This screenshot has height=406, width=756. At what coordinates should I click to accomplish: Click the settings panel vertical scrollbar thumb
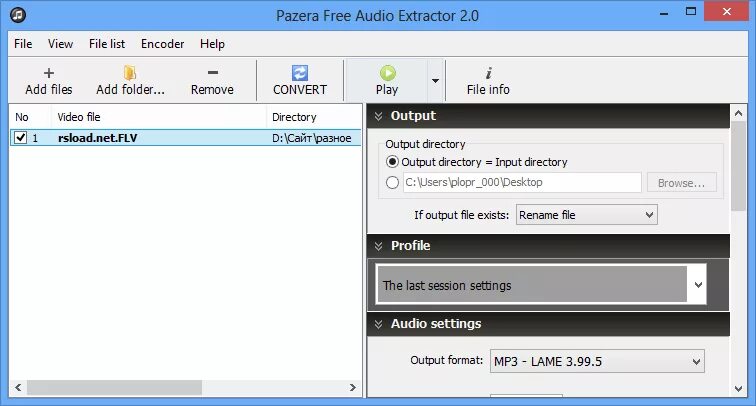[738, 166]
